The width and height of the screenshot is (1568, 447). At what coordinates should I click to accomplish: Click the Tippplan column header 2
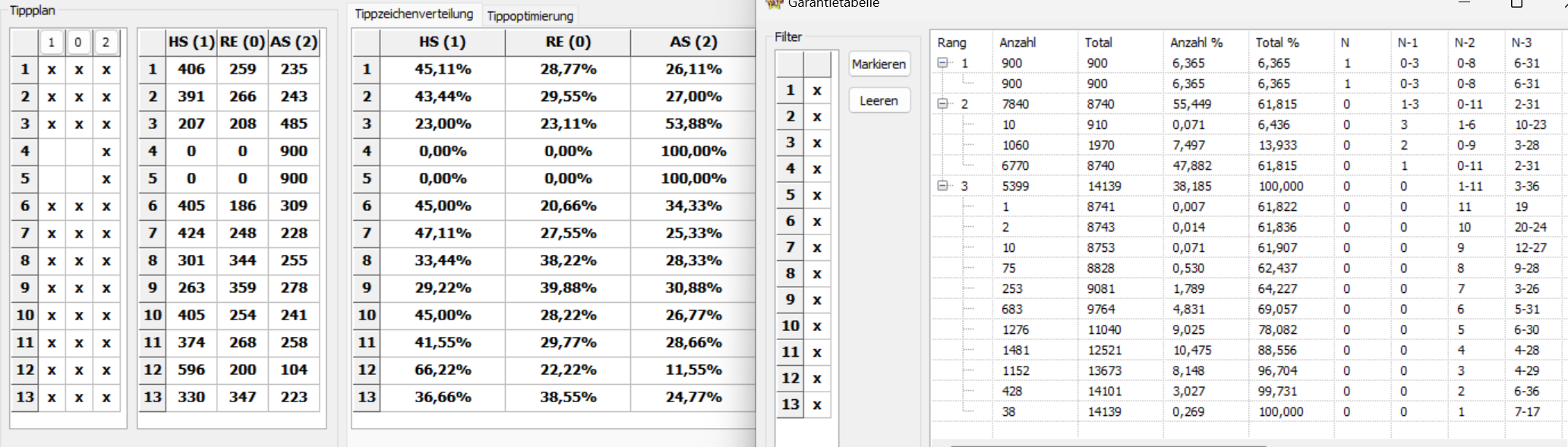[106, 42]
